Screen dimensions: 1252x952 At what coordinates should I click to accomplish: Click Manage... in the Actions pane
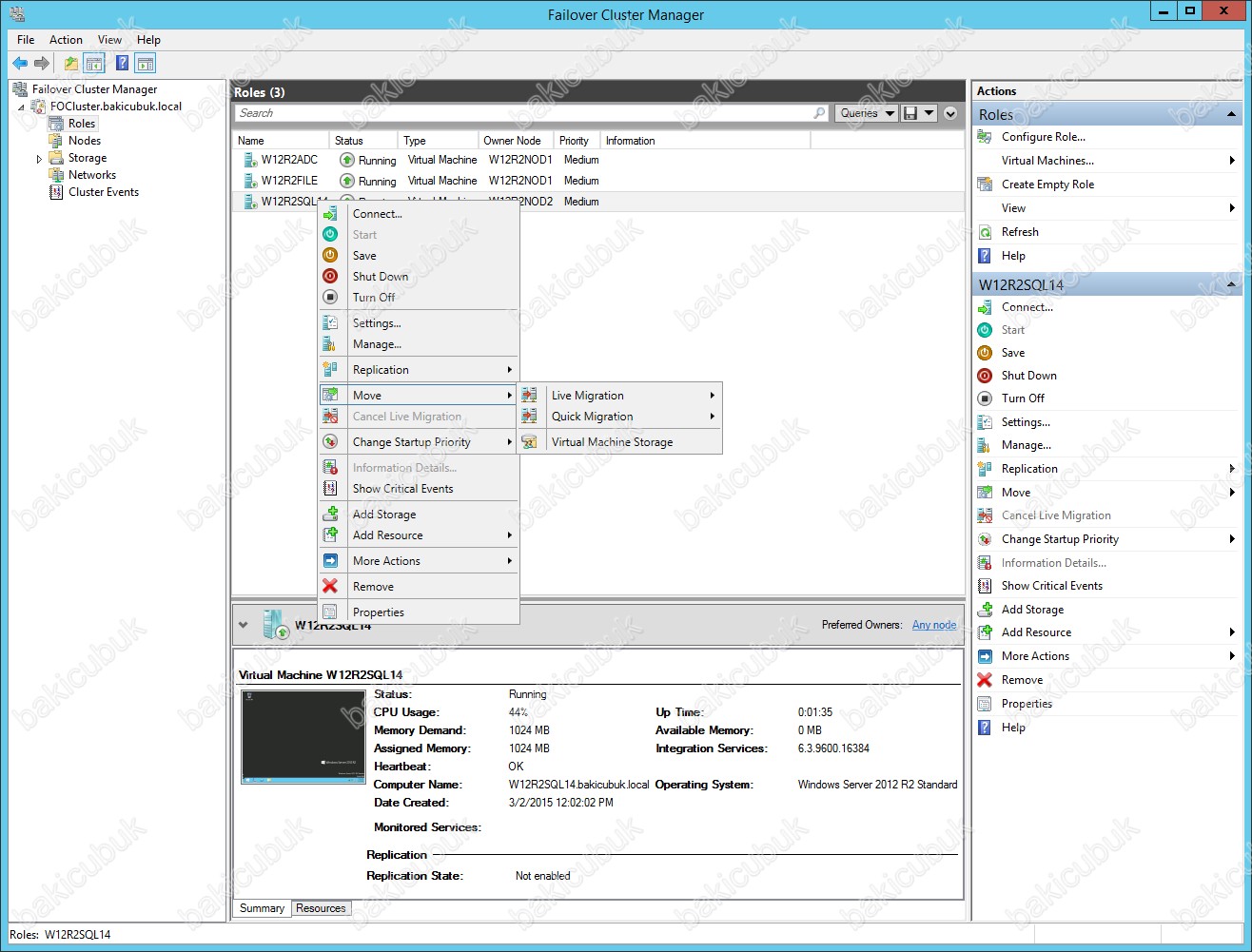click(x=1026, y=445)
